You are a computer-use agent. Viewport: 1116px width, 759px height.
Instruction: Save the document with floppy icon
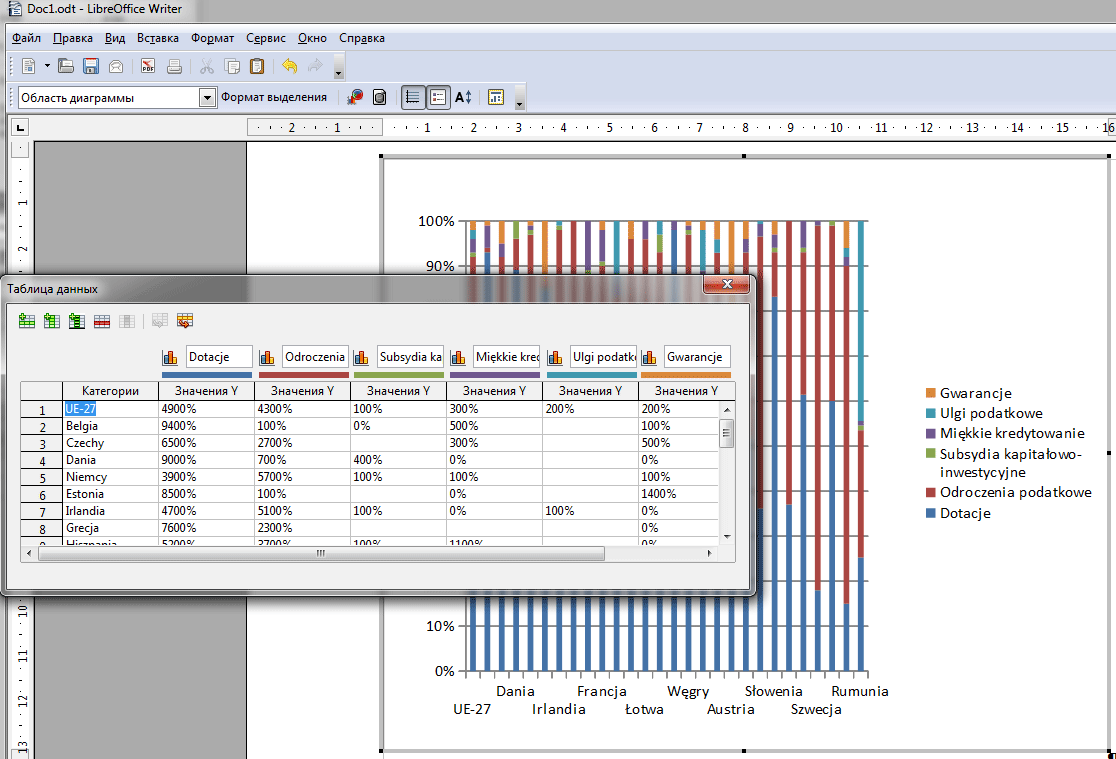click(x=91, y=66)
